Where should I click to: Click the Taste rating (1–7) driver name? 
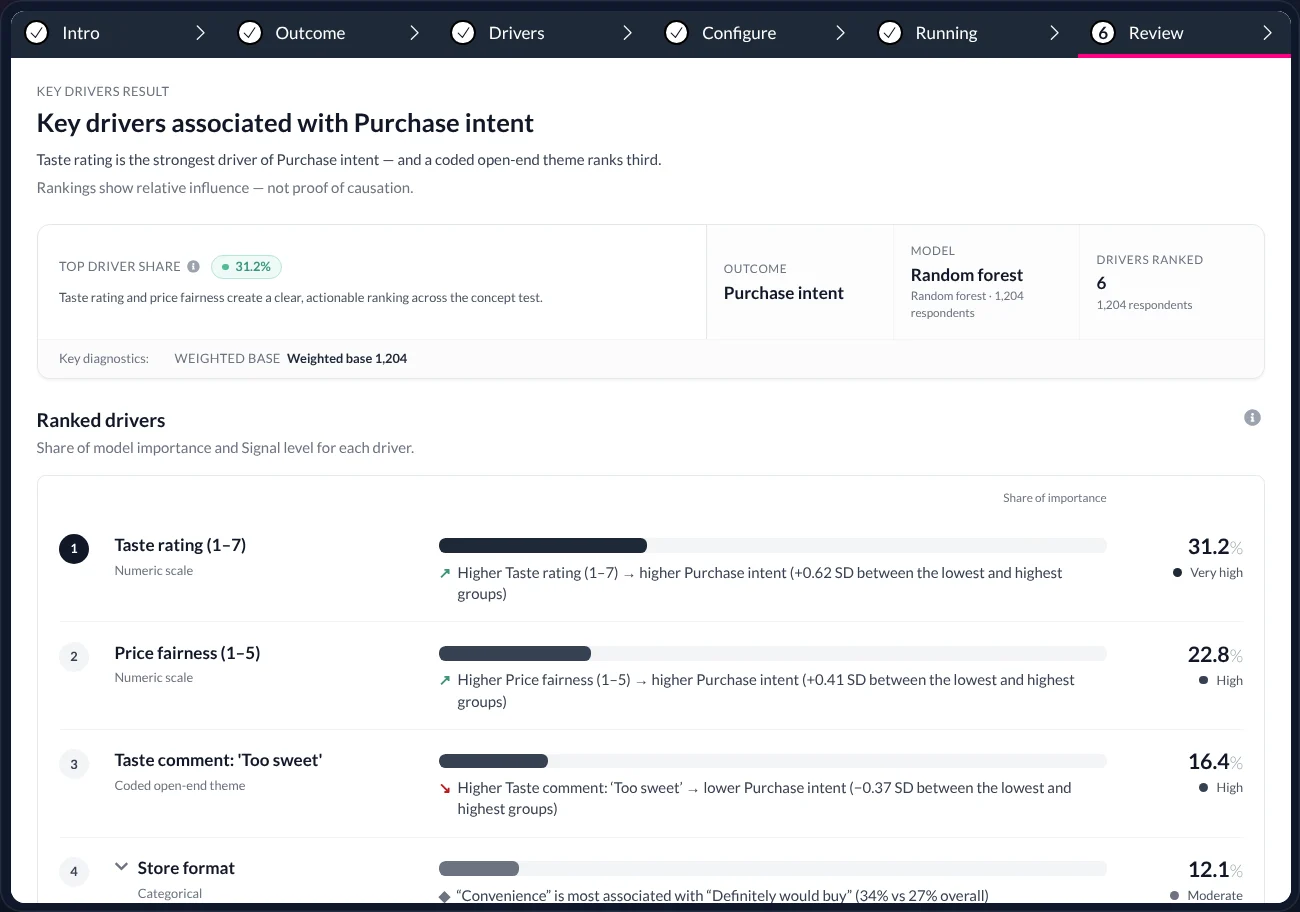(x=180, y=545)
